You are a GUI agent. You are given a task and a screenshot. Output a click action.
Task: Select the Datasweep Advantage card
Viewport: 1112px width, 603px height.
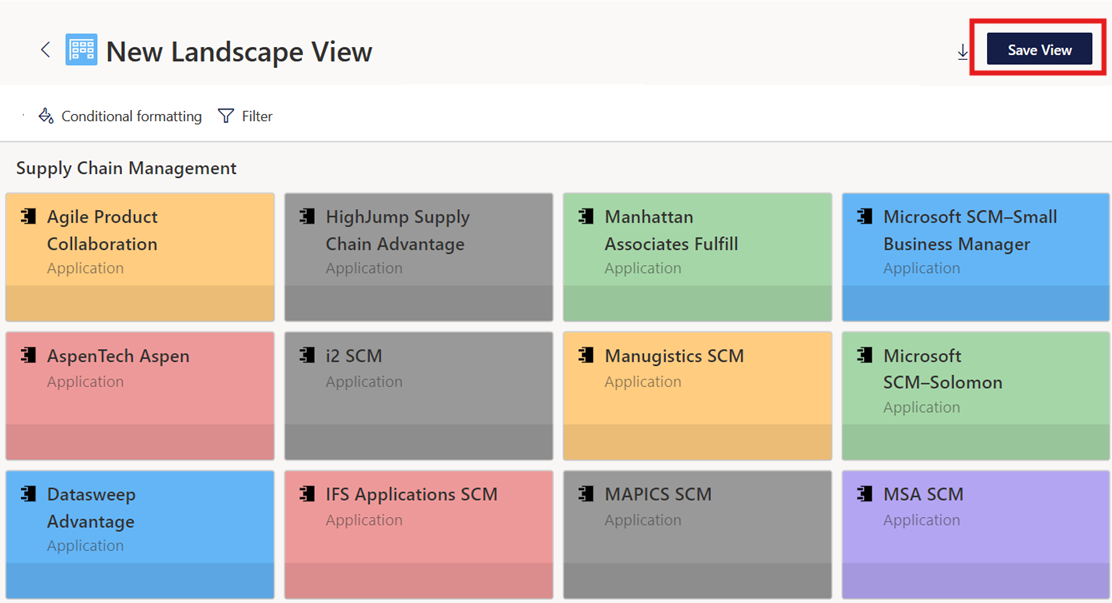tap(140, 535)
